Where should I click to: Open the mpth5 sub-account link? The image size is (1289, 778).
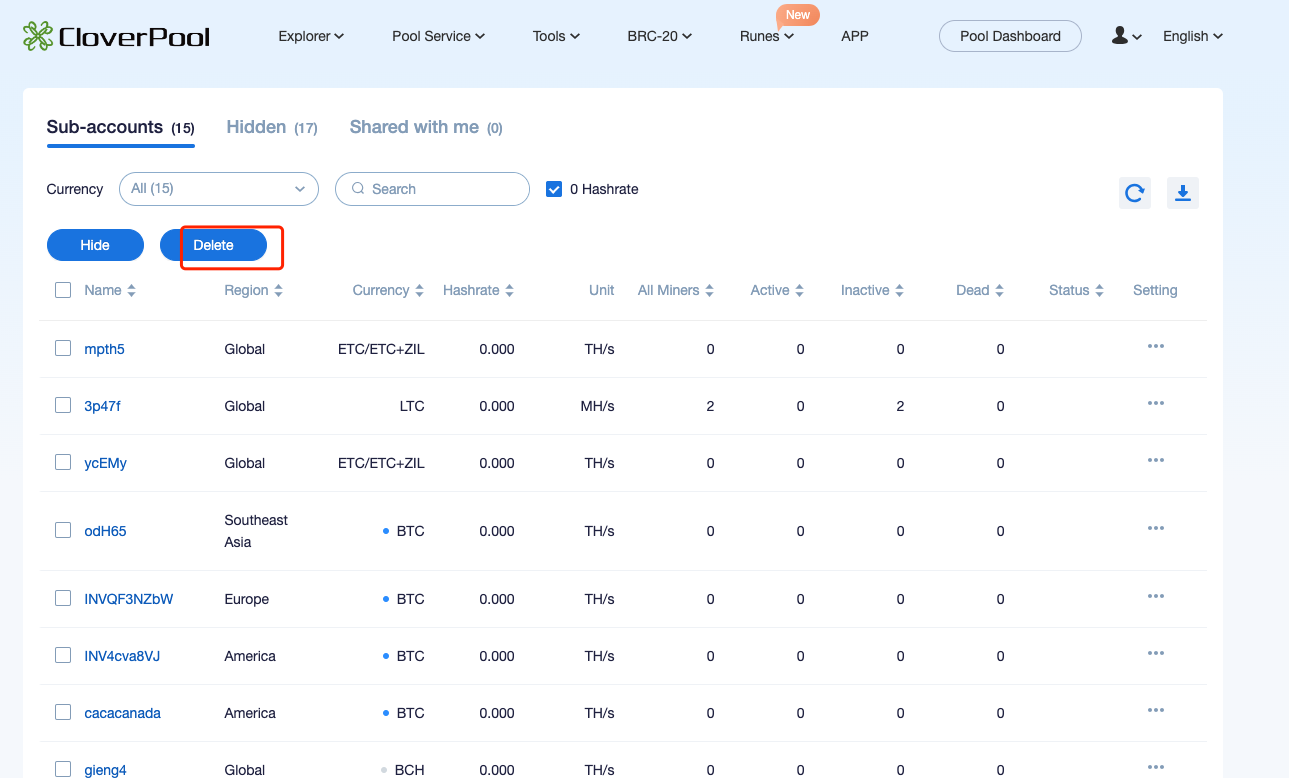pos(104,349)
